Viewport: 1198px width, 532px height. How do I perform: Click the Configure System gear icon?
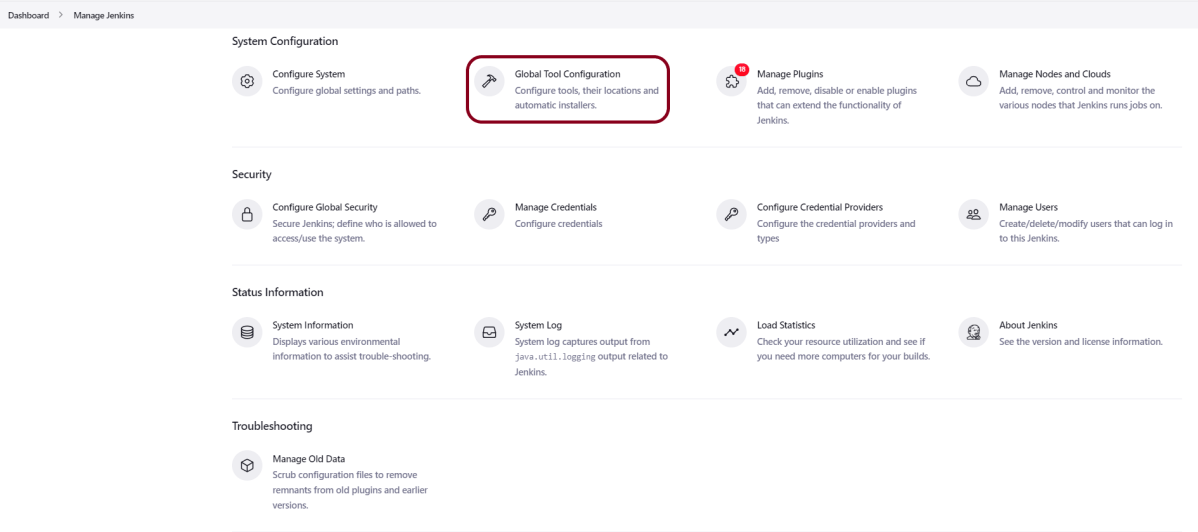click(247, 82)
